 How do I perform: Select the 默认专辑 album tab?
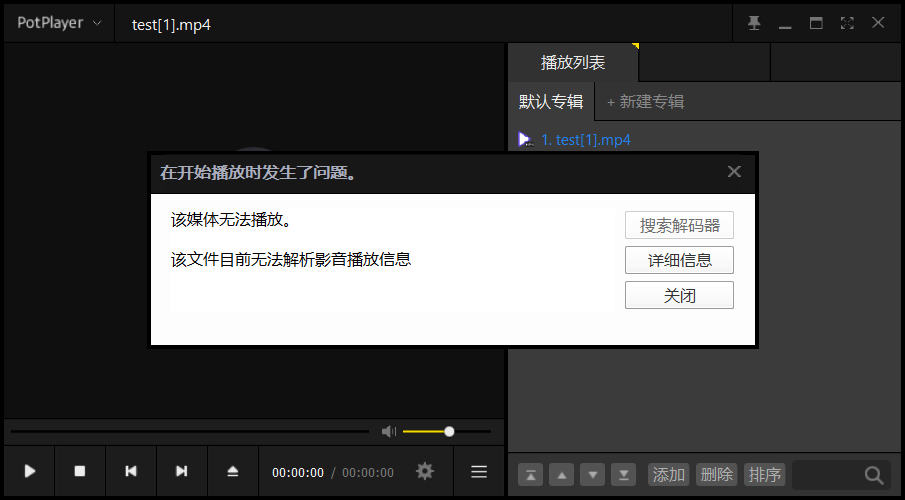551,101
